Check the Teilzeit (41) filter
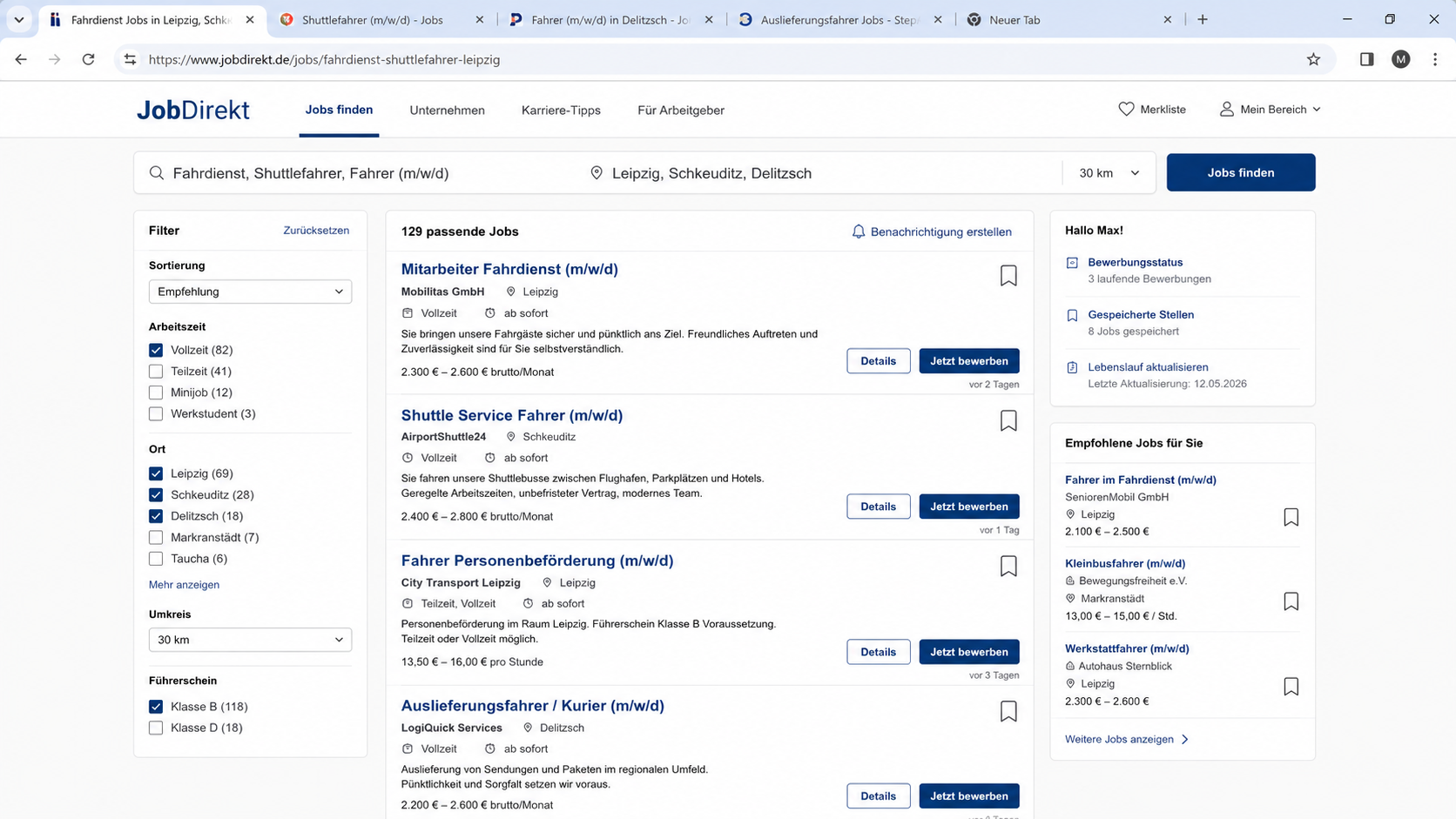The width and height of the screenshot is (1456, 819). (156, 372)
